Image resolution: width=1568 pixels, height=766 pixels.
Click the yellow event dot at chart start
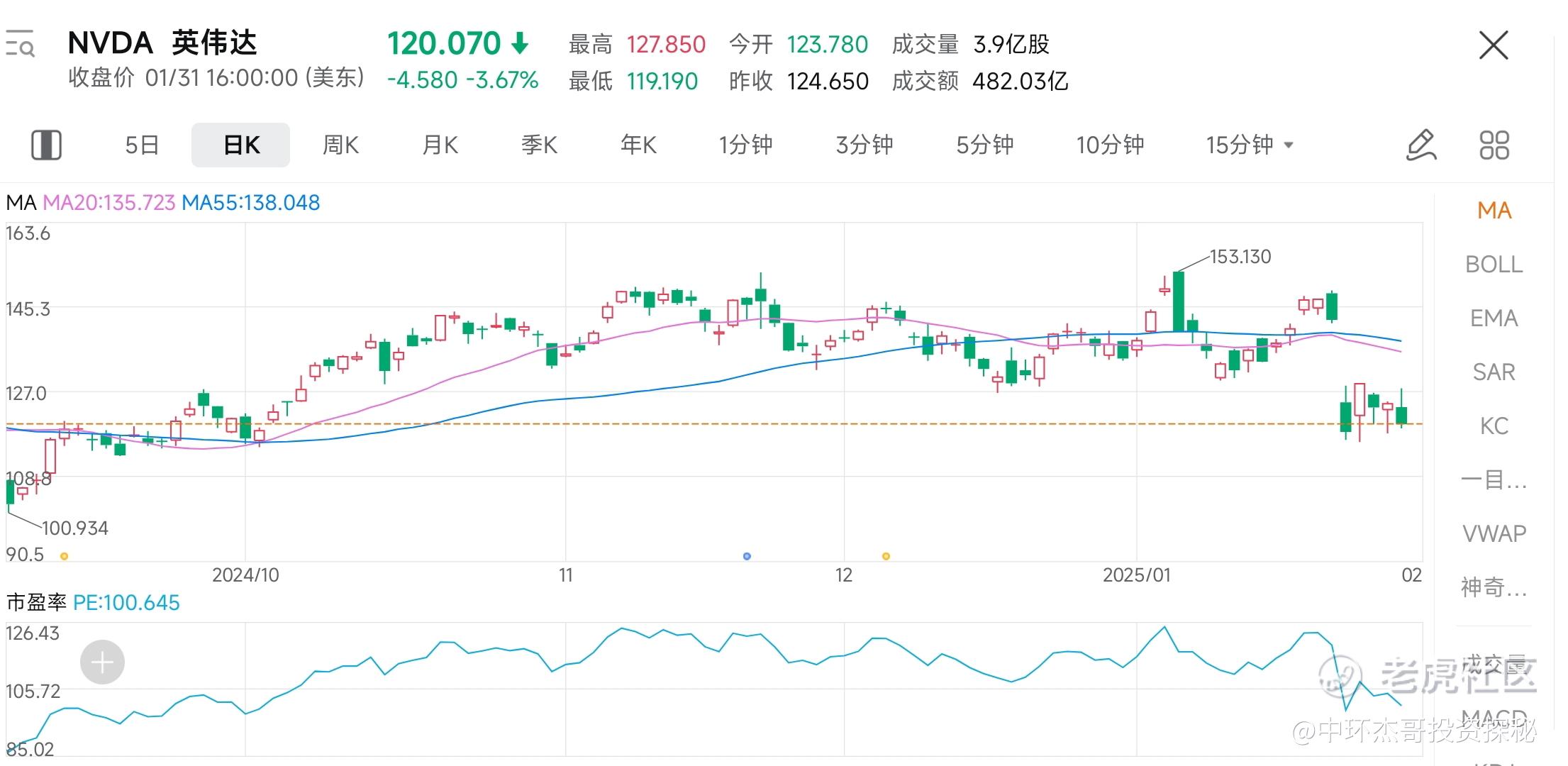[x=64, y=556]
